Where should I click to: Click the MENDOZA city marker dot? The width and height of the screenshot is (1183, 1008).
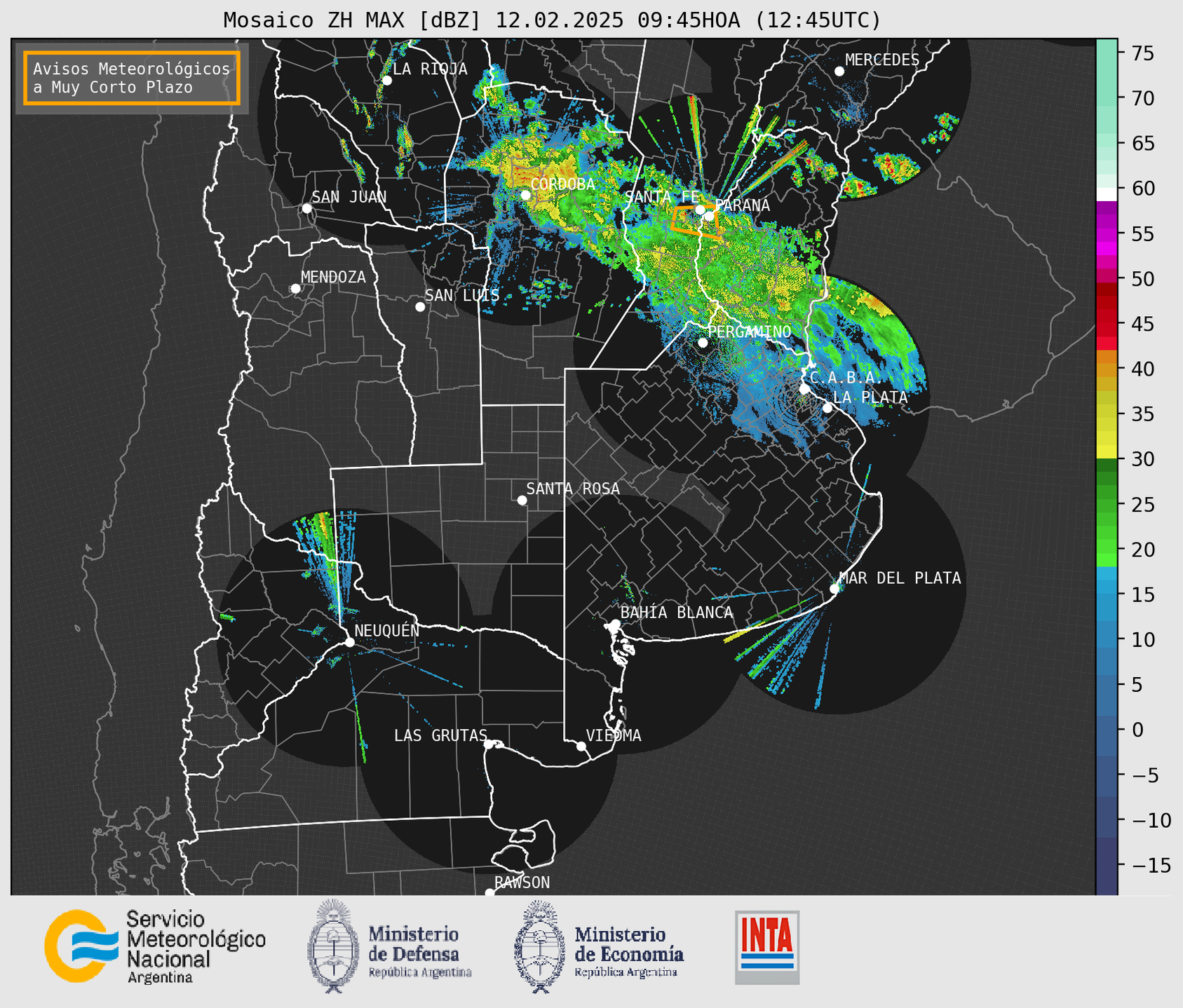(295, 289)
